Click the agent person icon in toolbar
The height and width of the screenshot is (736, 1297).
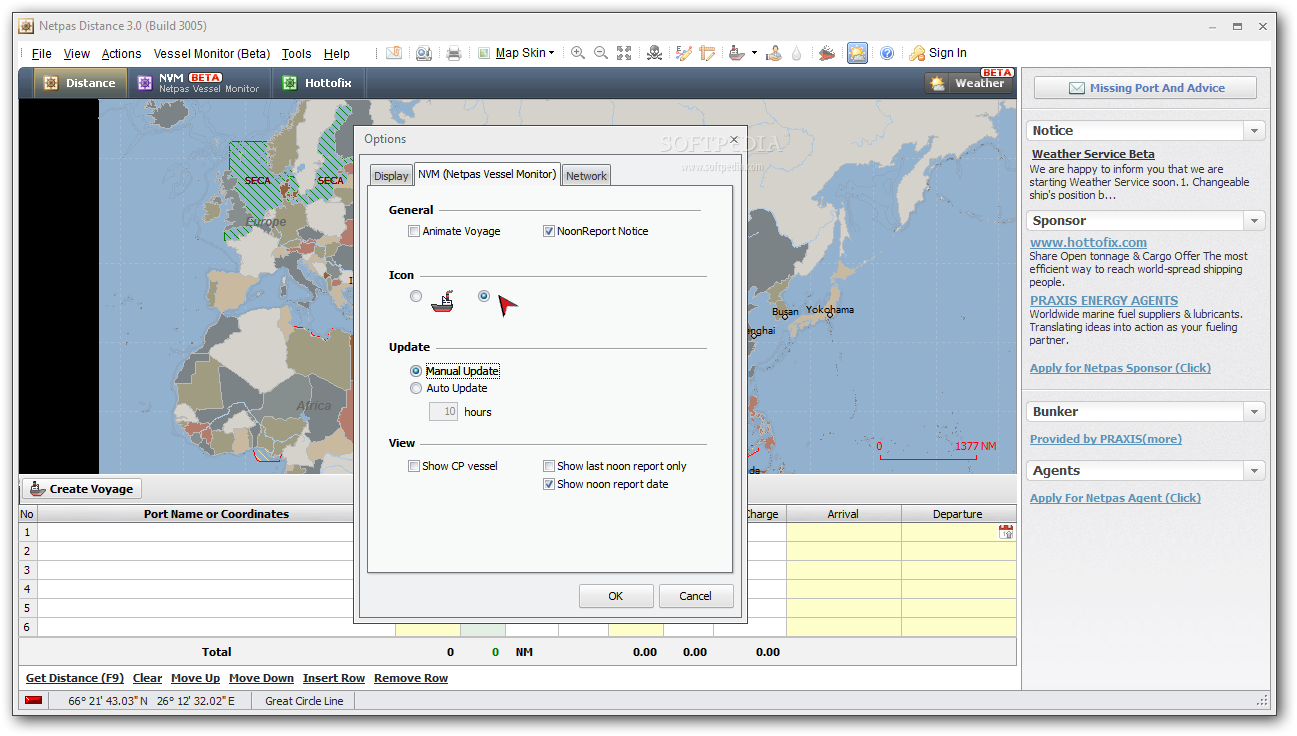(773, 53)
